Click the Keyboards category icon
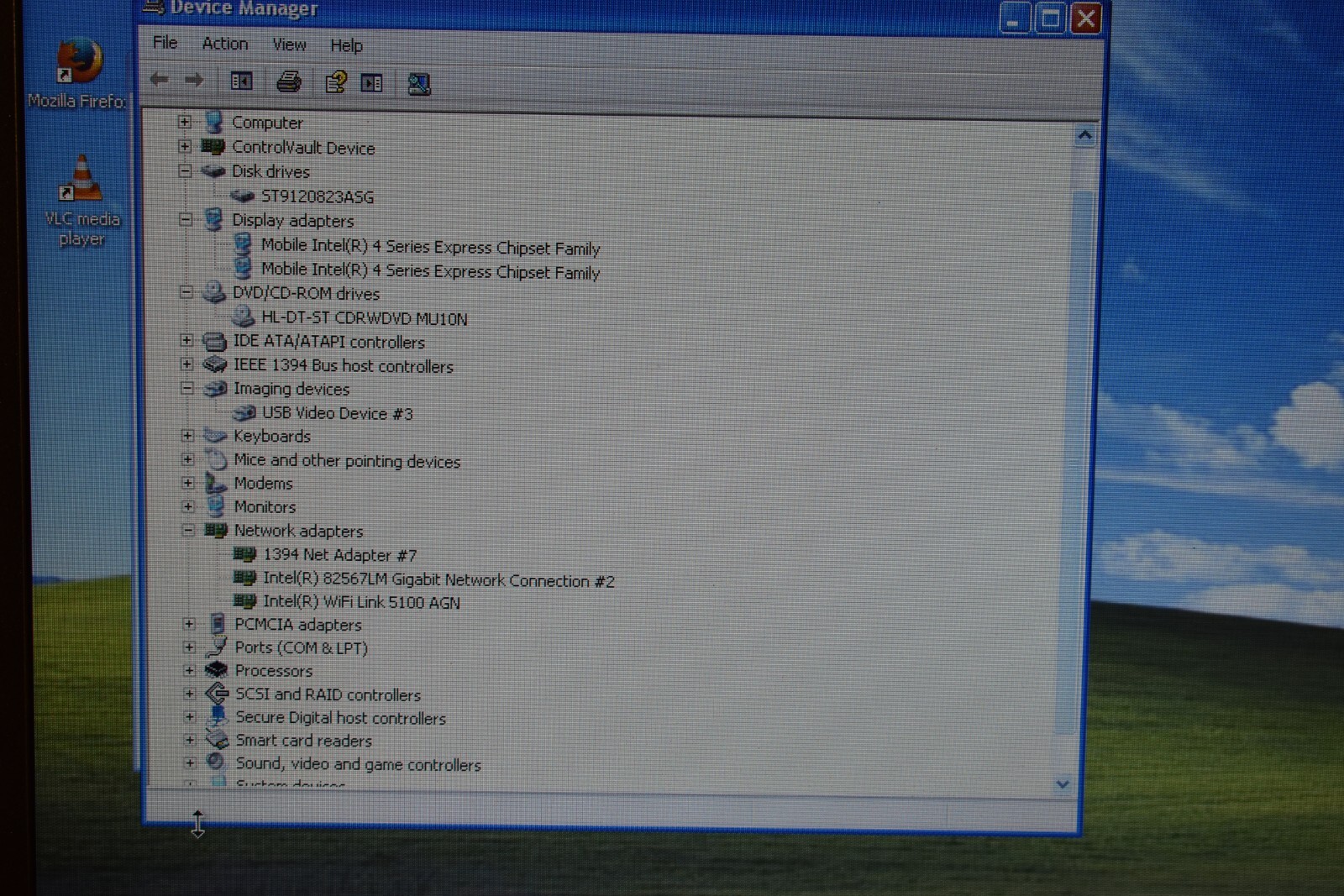 (x=216, y=435)
